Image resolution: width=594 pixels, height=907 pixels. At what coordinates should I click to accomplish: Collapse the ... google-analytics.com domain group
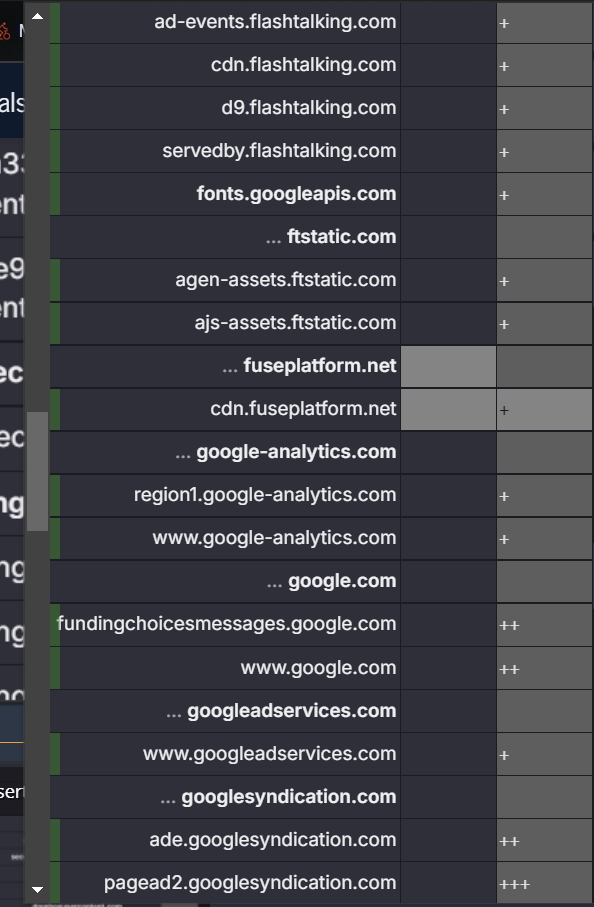286,452
